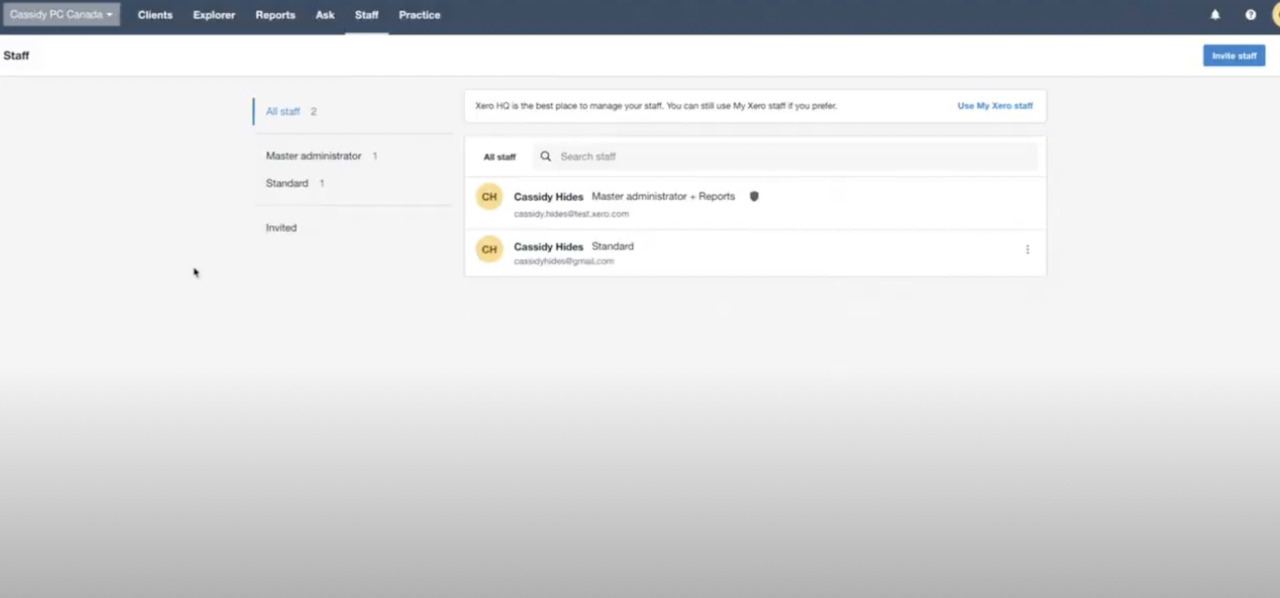Open the Practice menu

click(x=419, y=15)
